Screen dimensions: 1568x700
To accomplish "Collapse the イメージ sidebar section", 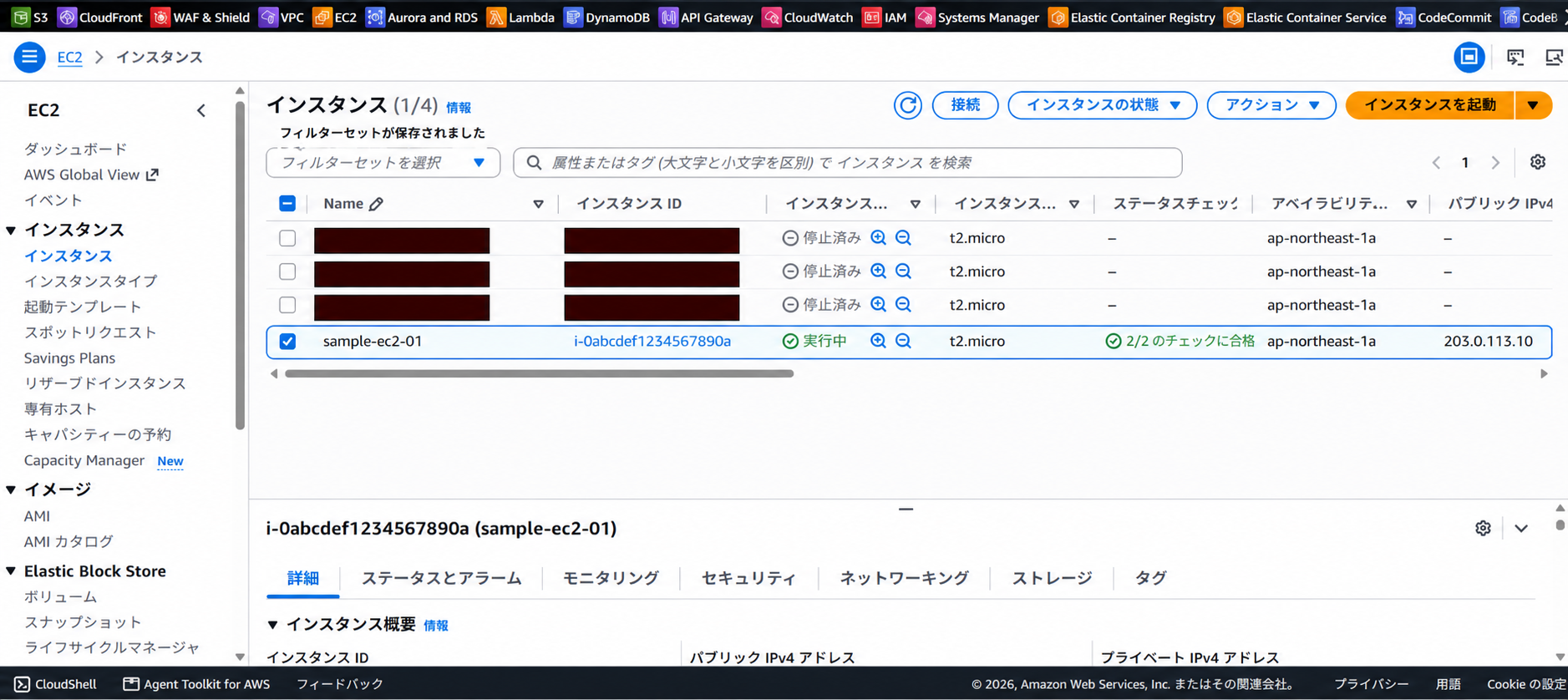I will tap(11, 489).
